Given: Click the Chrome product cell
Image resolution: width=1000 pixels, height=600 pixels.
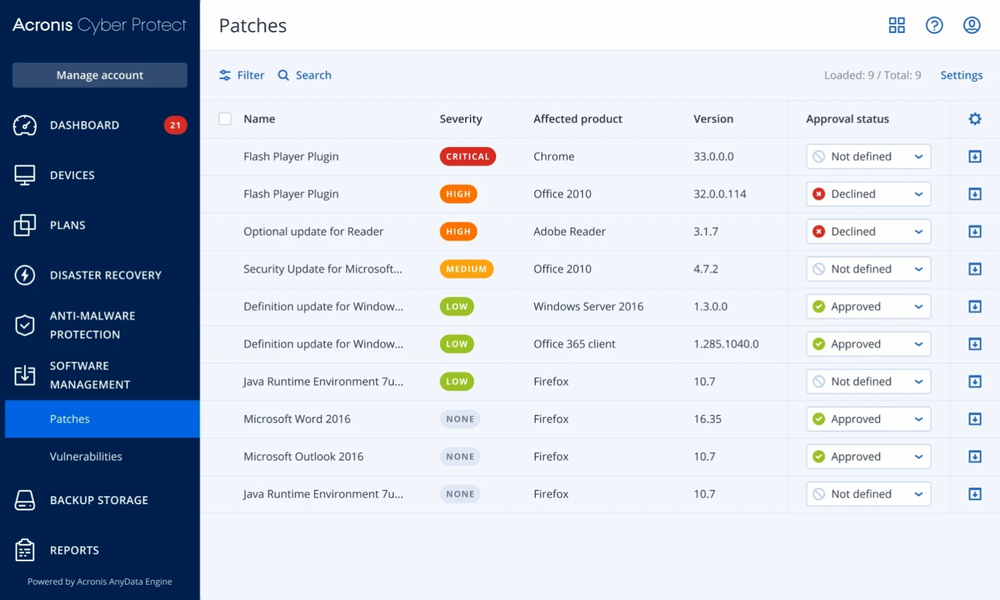Looking at the screenshot, I should tap(554, 157).
